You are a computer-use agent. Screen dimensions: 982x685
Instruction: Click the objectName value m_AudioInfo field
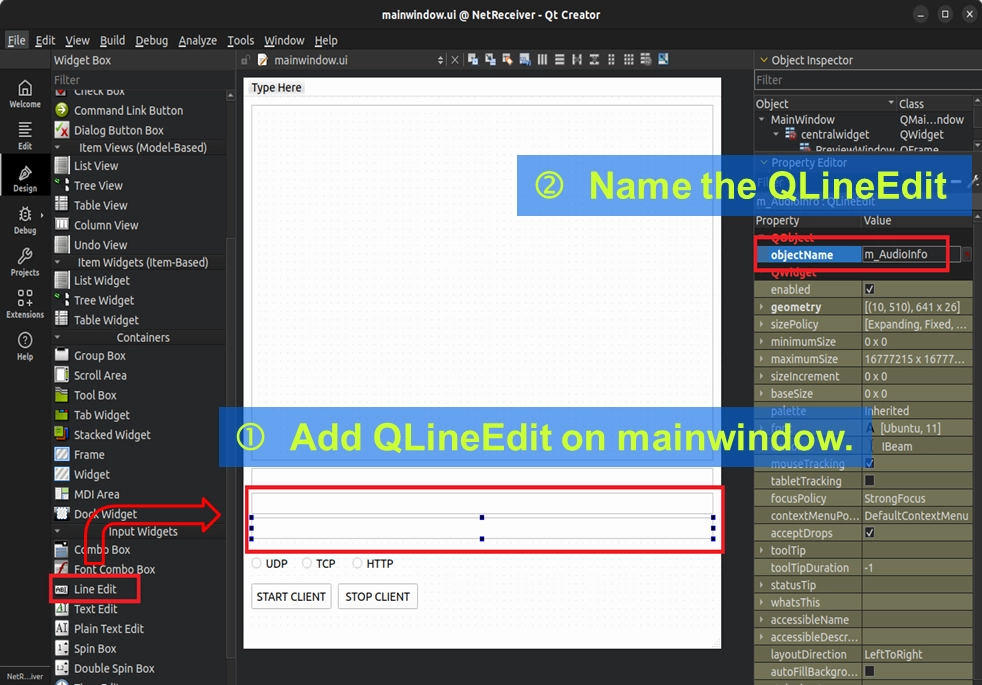[910, 254]
